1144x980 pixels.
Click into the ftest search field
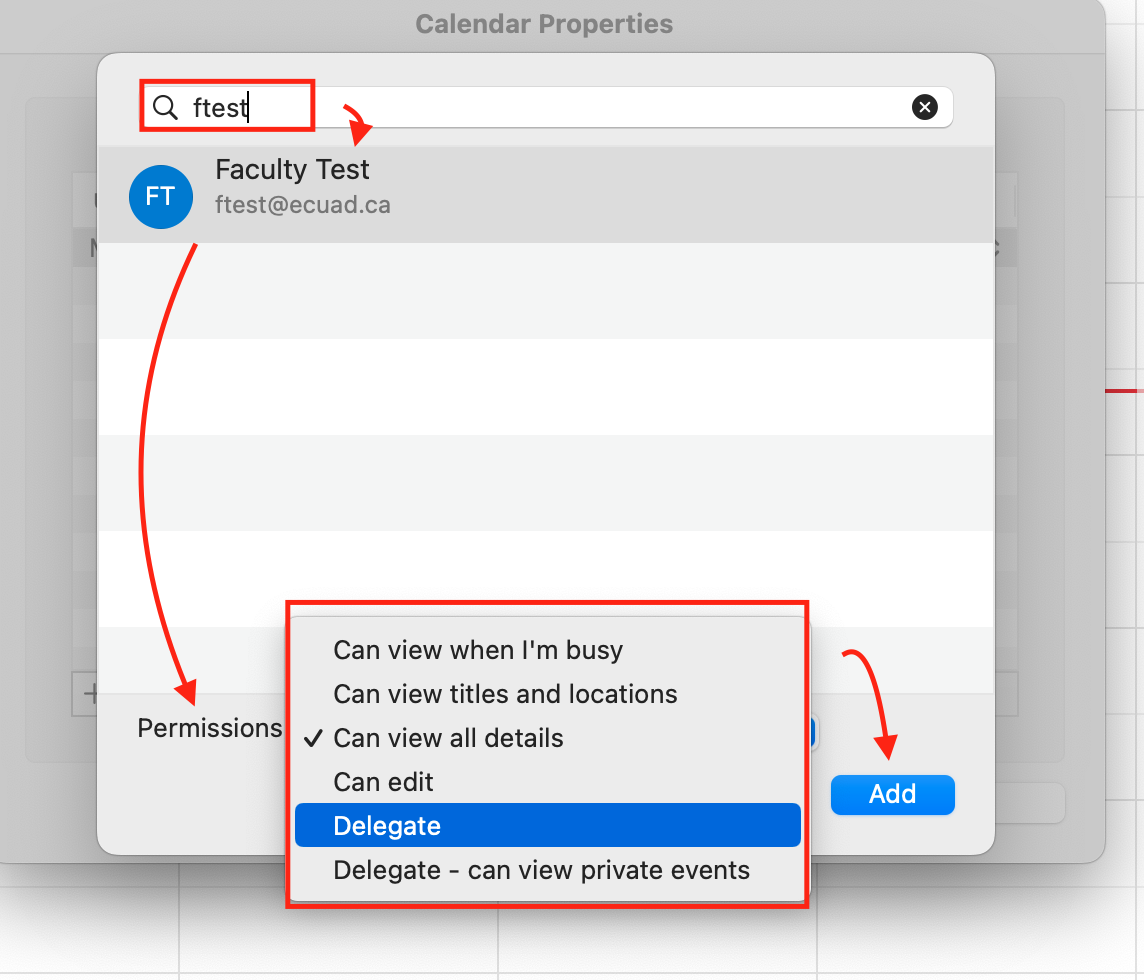pos(547,107)
